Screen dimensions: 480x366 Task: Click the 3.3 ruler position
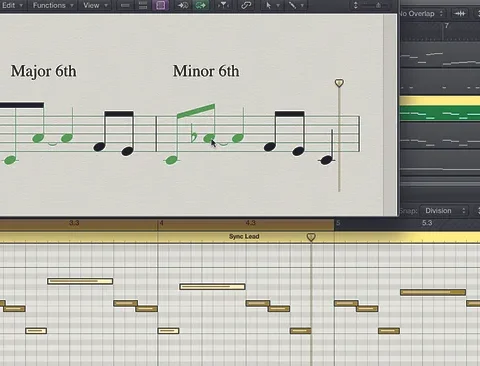[x=74, y=223]
